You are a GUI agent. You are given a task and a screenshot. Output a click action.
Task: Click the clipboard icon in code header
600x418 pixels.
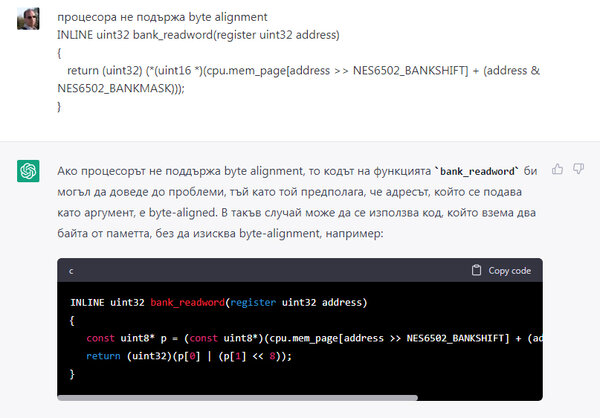(476, 270)
